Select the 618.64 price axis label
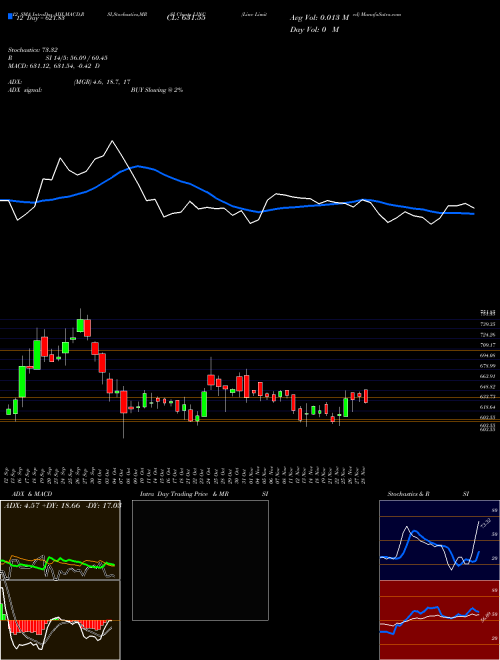500x660 pixels. [x=488, y=407]
